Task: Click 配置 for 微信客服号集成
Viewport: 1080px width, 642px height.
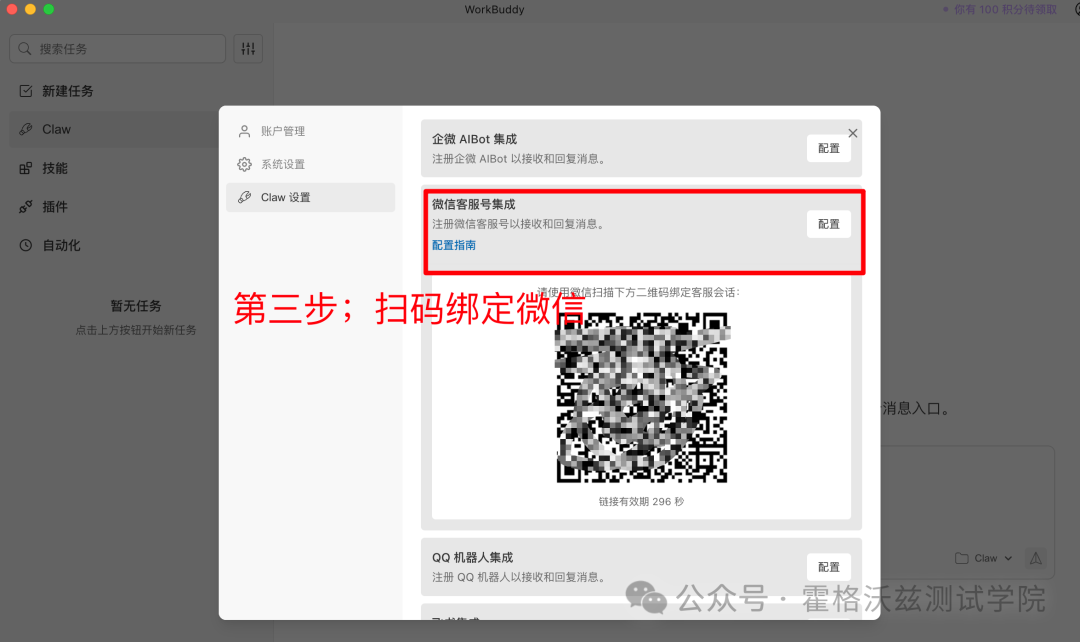Action: 828,223
